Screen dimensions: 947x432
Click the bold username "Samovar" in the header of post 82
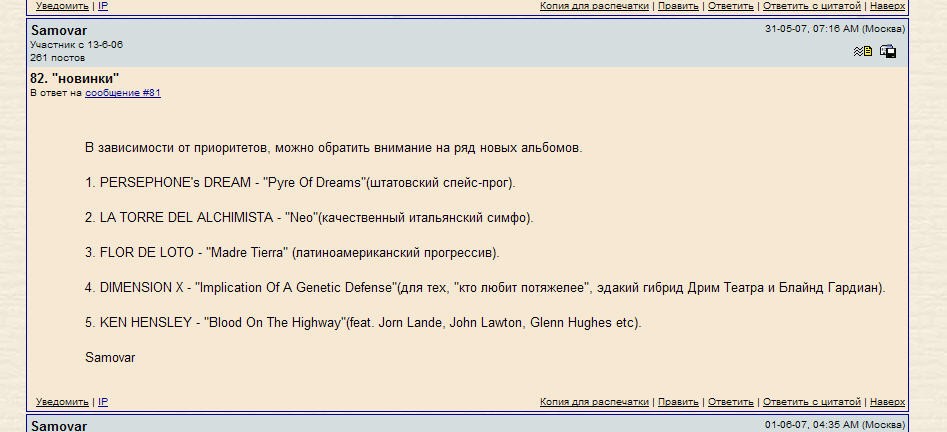point(59,30)
